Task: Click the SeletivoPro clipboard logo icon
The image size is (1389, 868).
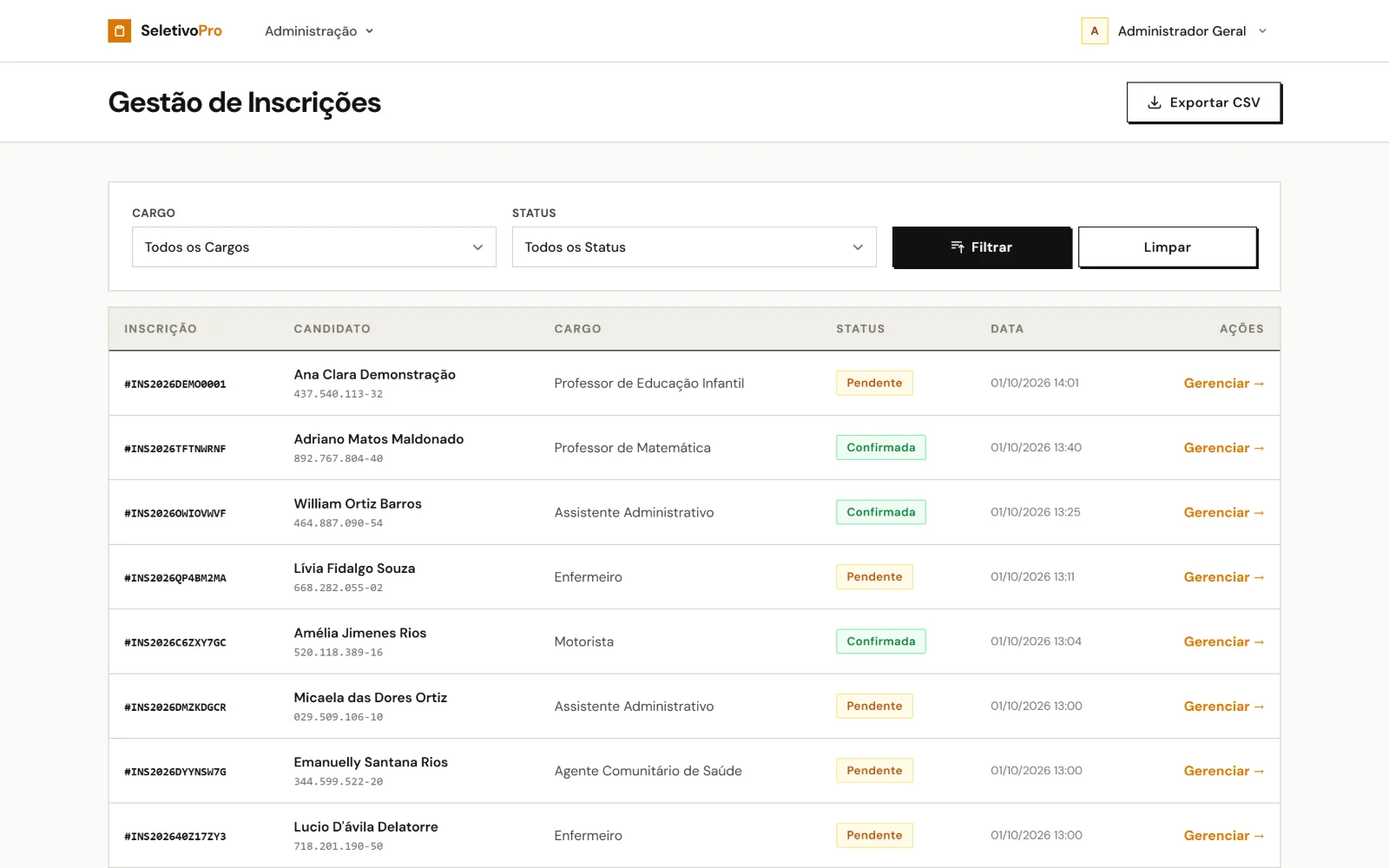Action: click(119, 31)
